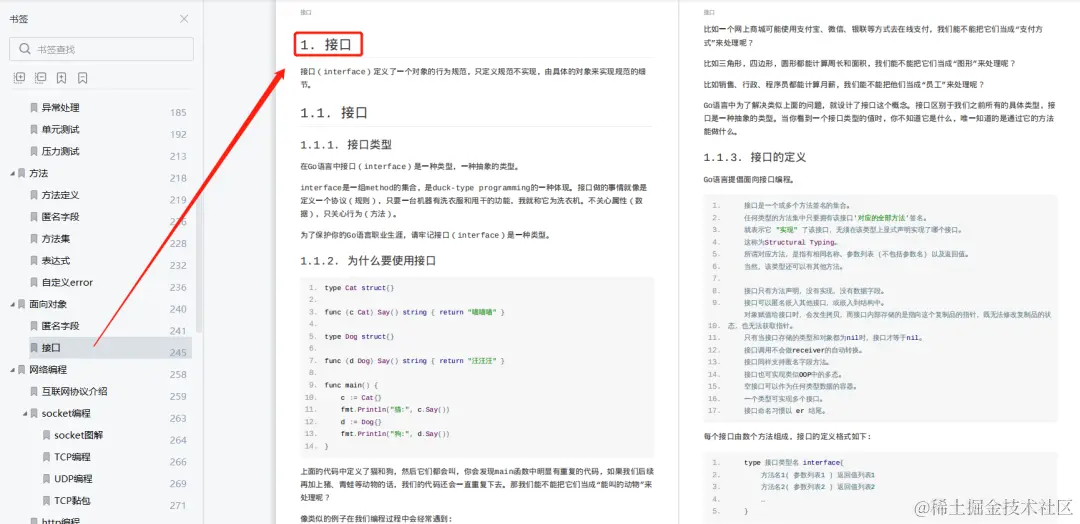Click the '1.1.3. 接口的定义' heading
Viewport: 1080px width, 524px height.
[754, 157]
